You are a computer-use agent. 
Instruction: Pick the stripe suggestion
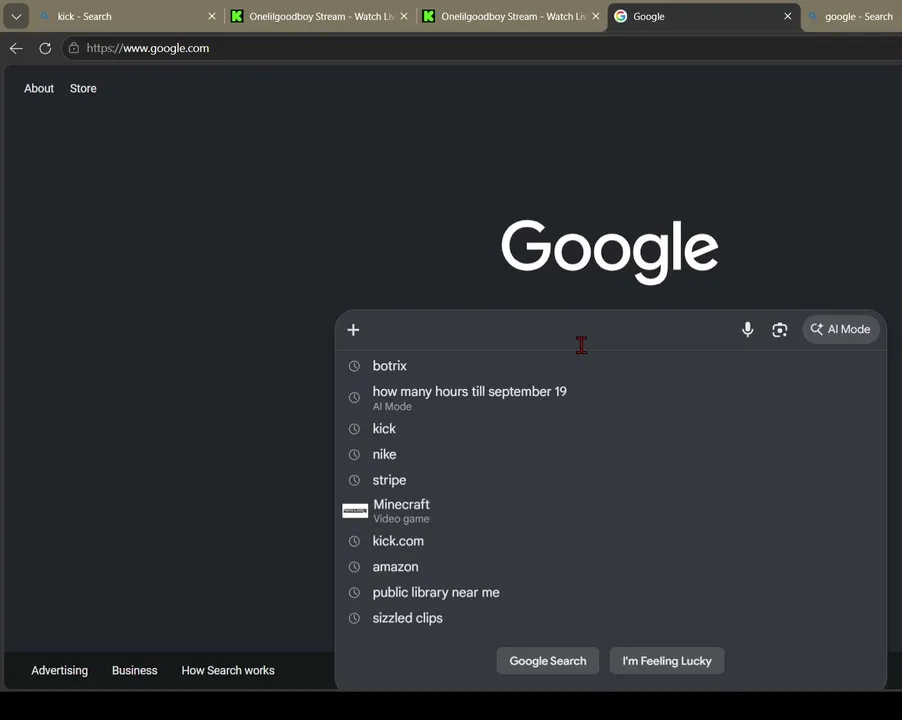(x=610, y=480)
